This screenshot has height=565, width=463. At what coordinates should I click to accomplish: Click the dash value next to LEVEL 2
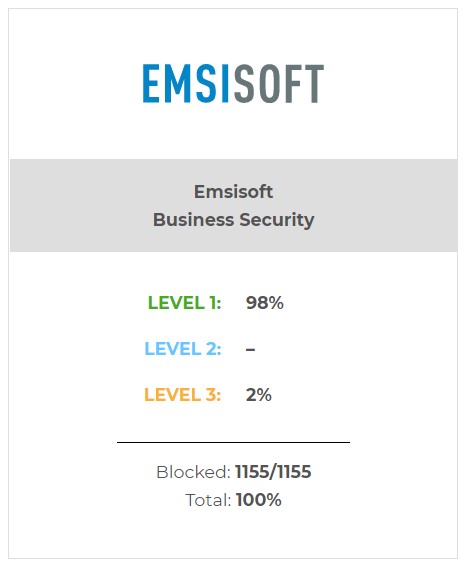(x=250, y=349)
